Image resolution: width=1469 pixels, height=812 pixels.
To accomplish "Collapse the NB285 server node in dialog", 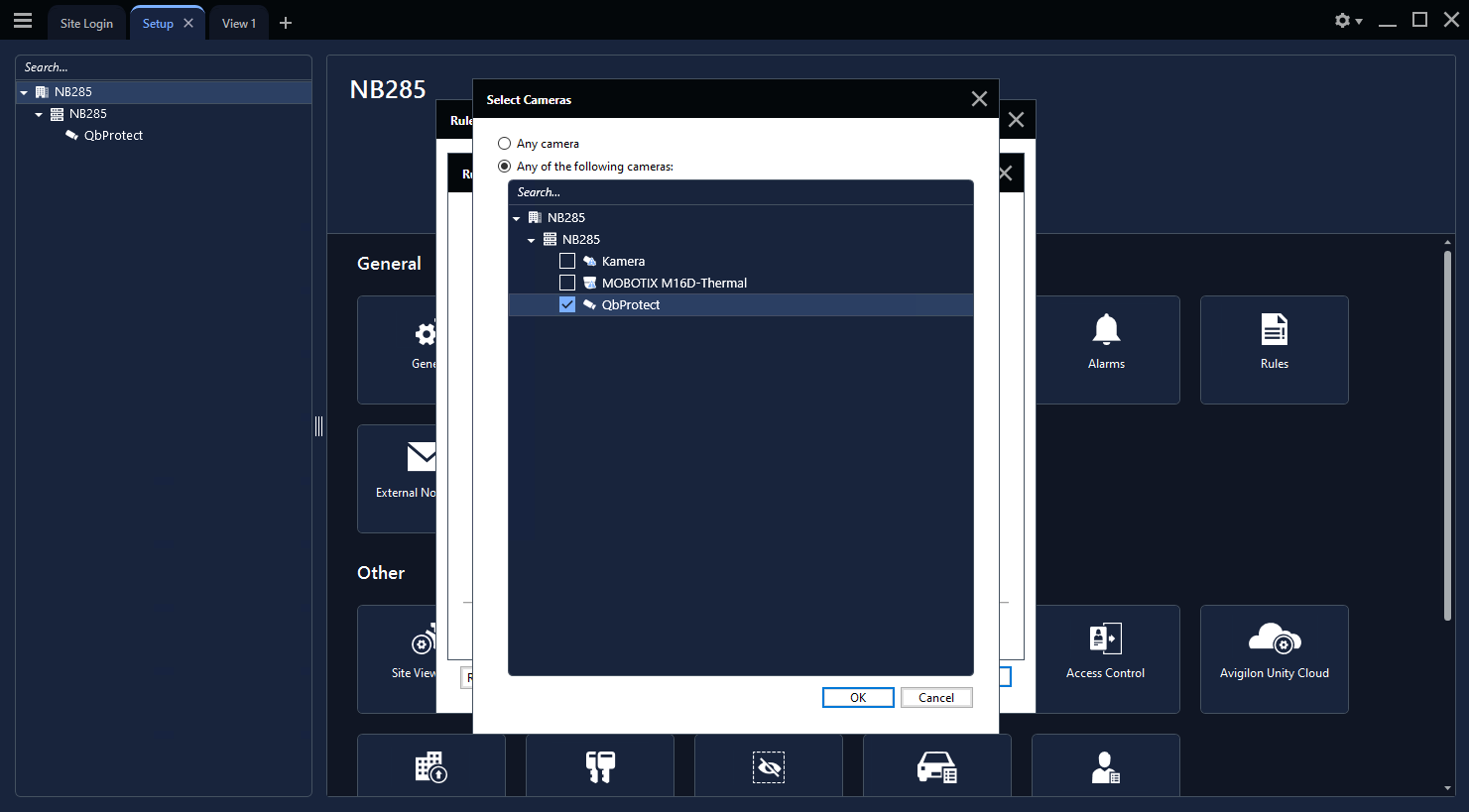I will pyautogui.click(x=532, y=240).
